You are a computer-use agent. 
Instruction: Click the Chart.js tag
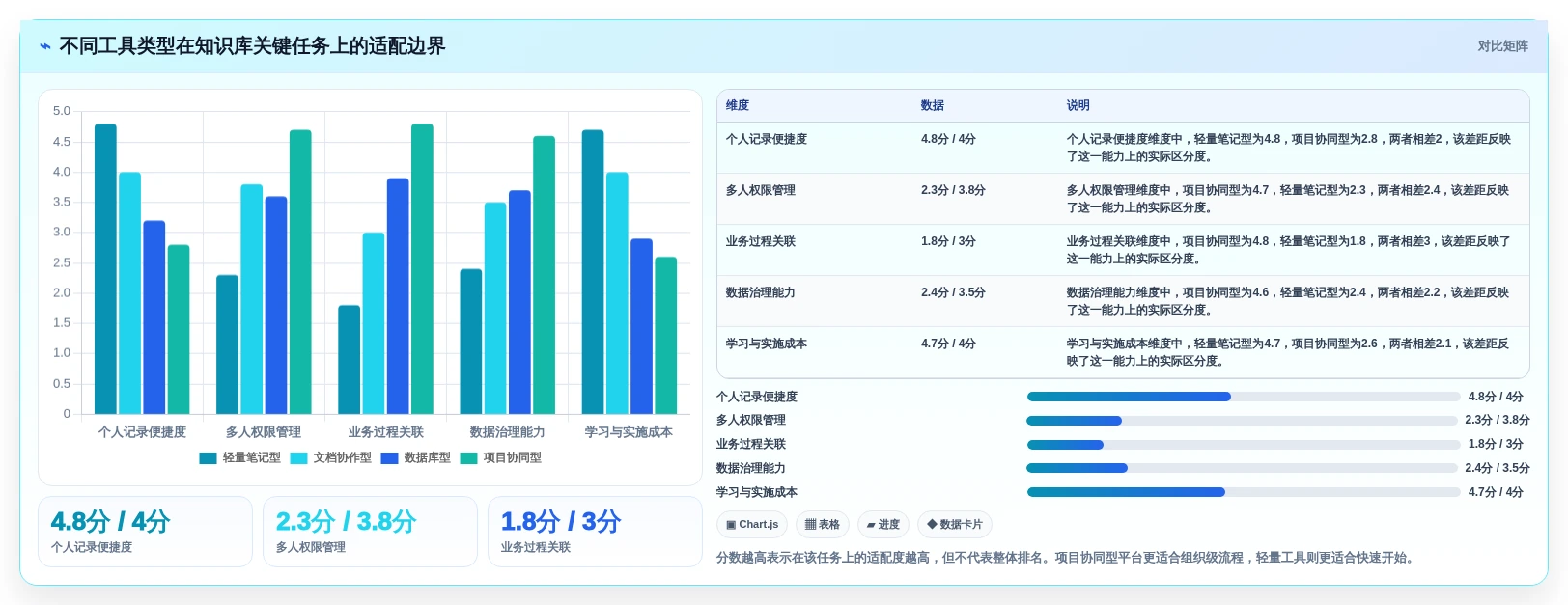752,525
